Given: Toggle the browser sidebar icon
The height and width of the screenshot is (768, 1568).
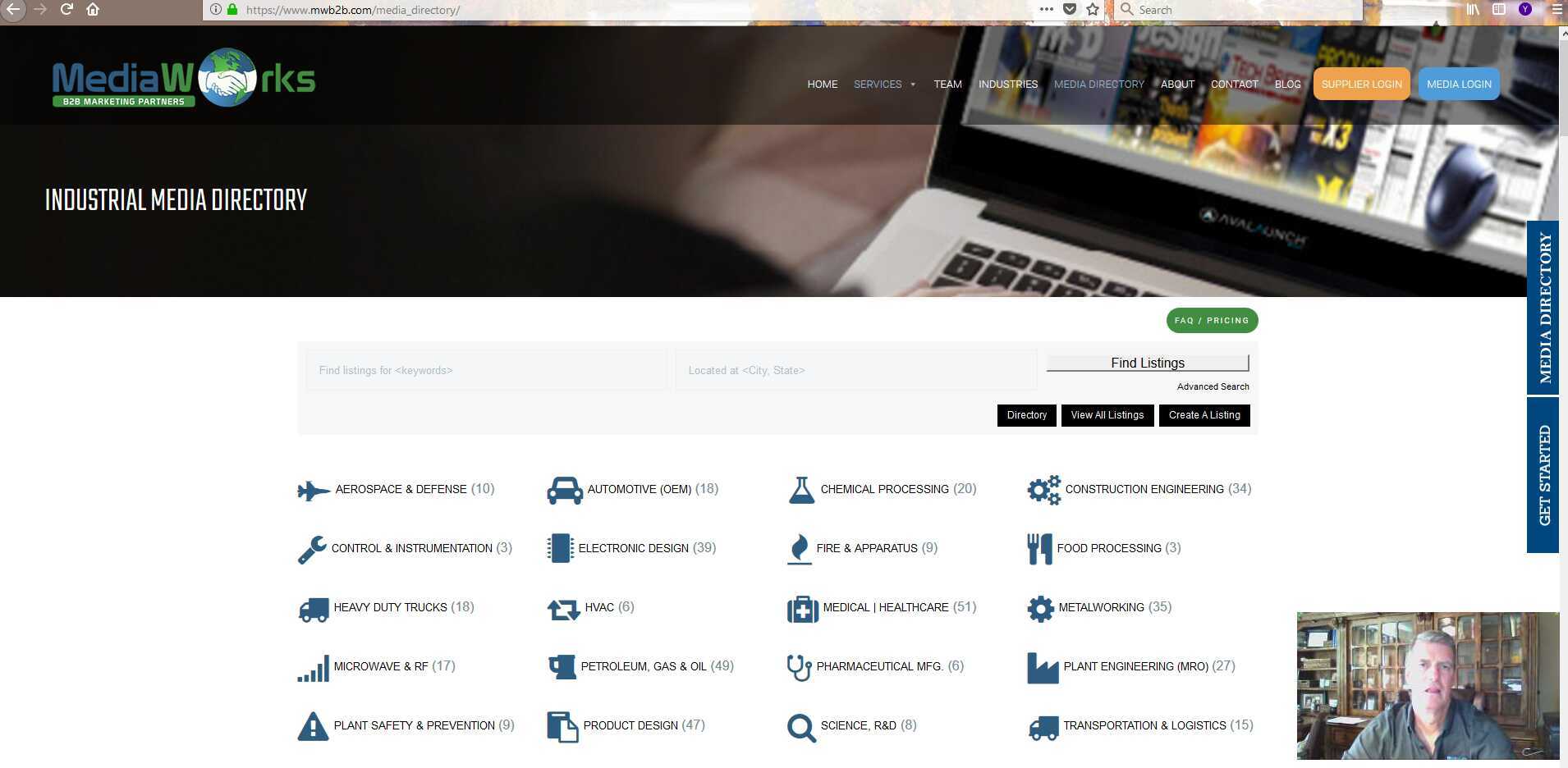Looking at the screenshot, I should coord(1499,10).
